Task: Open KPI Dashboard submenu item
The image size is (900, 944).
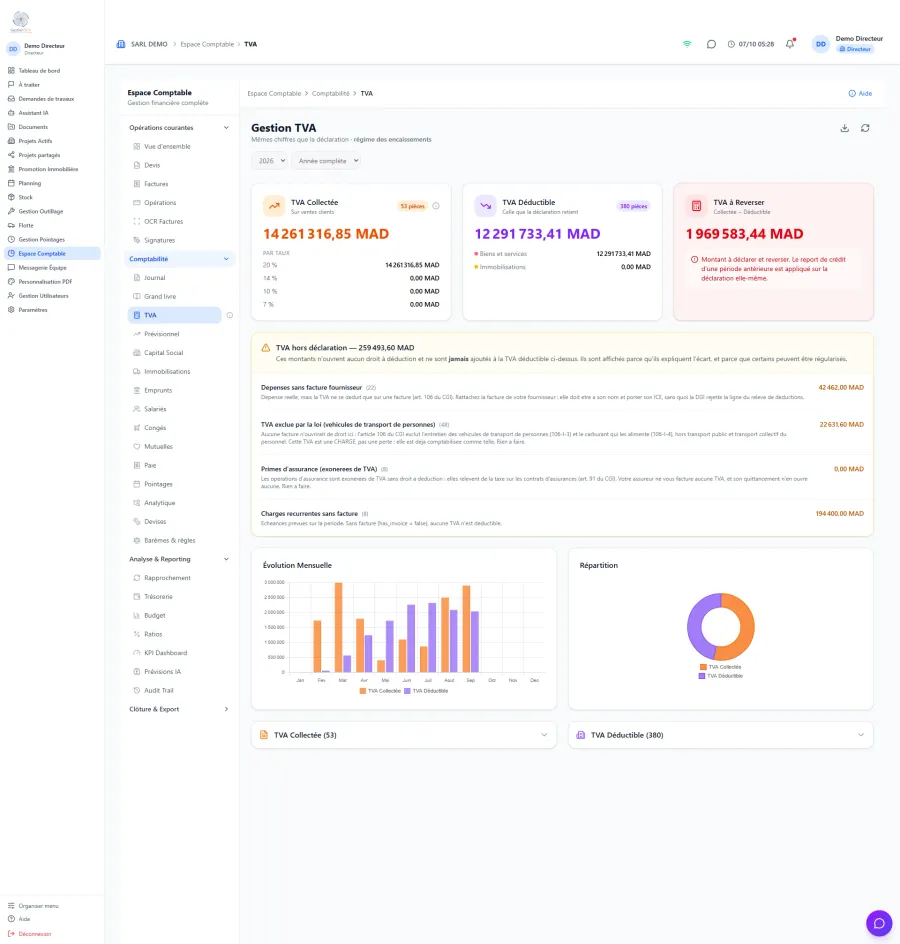Action: (166, 653)
